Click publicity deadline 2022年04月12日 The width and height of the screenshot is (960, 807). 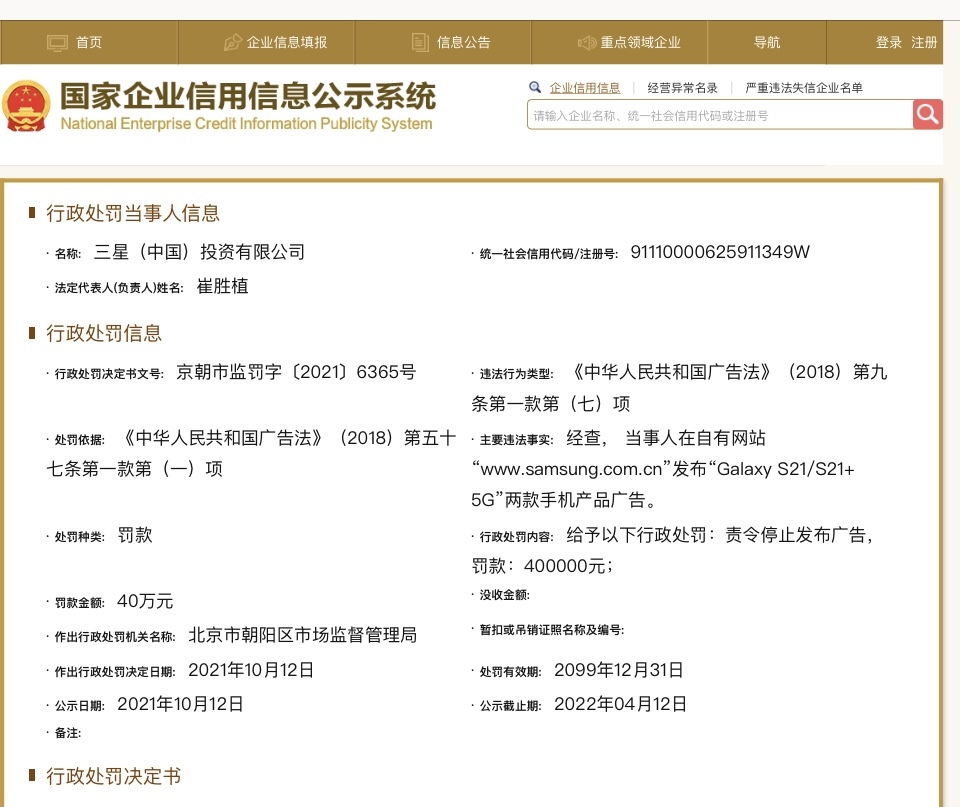(620, 704)
